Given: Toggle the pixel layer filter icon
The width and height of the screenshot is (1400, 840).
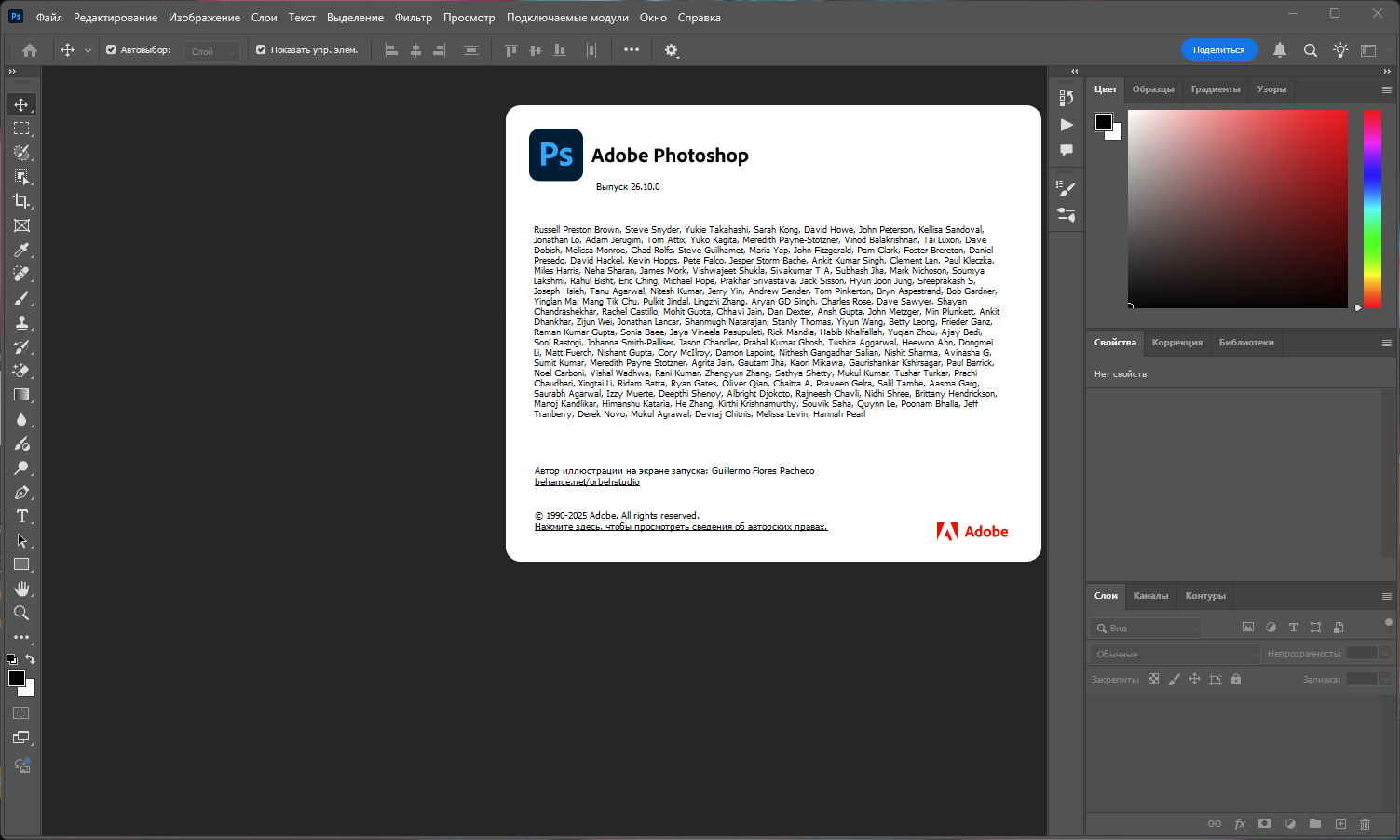Looking at the screenshot, I should pos(1248,628).
